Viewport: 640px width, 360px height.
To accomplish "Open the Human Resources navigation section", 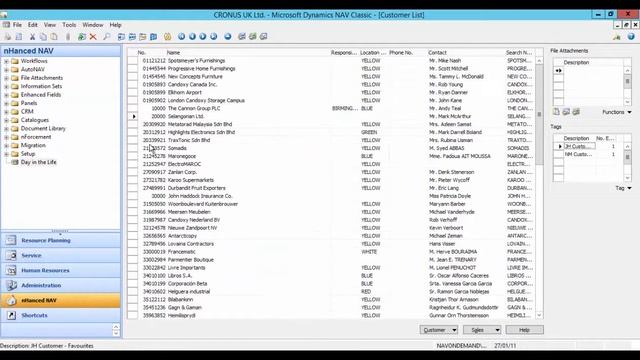I will (60, 270).
